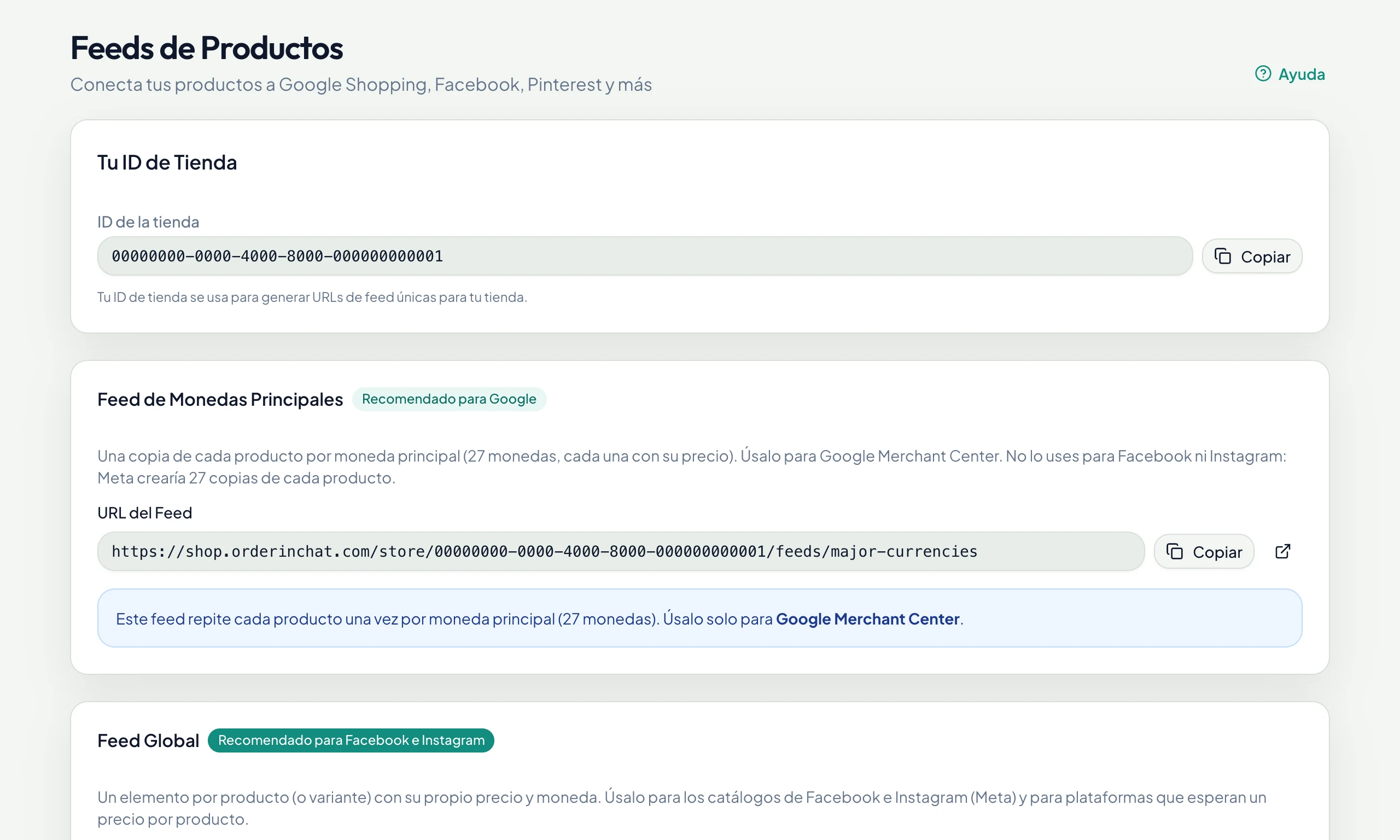Click the Feeds de Productos heading
The width and height of the screenshot is (1400, 840).
[207, 48]
